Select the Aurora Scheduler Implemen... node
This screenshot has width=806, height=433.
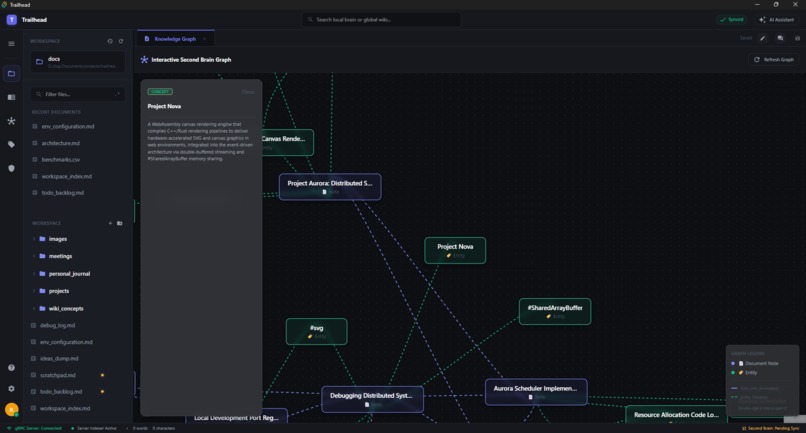(x=536, y=392)
